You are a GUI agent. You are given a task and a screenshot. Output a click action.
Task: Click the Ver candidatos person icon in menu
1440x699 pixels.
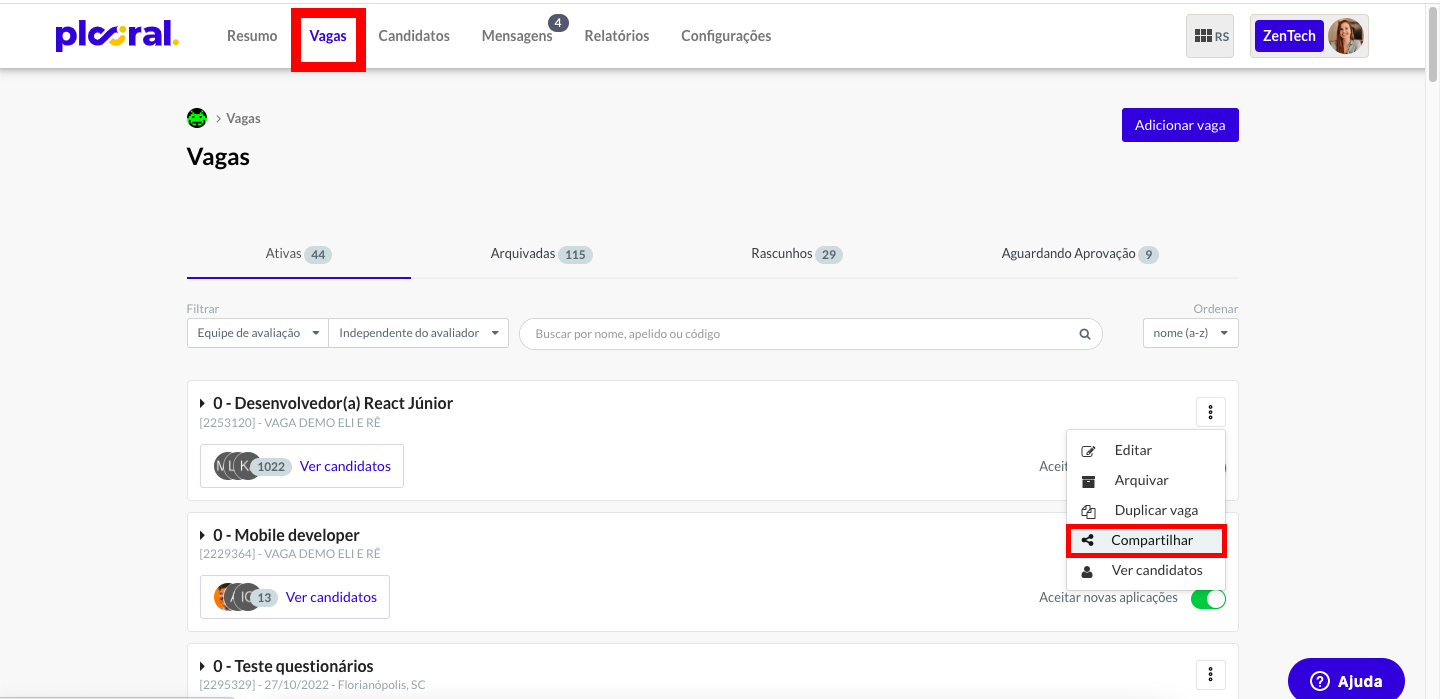point(1087,571)
